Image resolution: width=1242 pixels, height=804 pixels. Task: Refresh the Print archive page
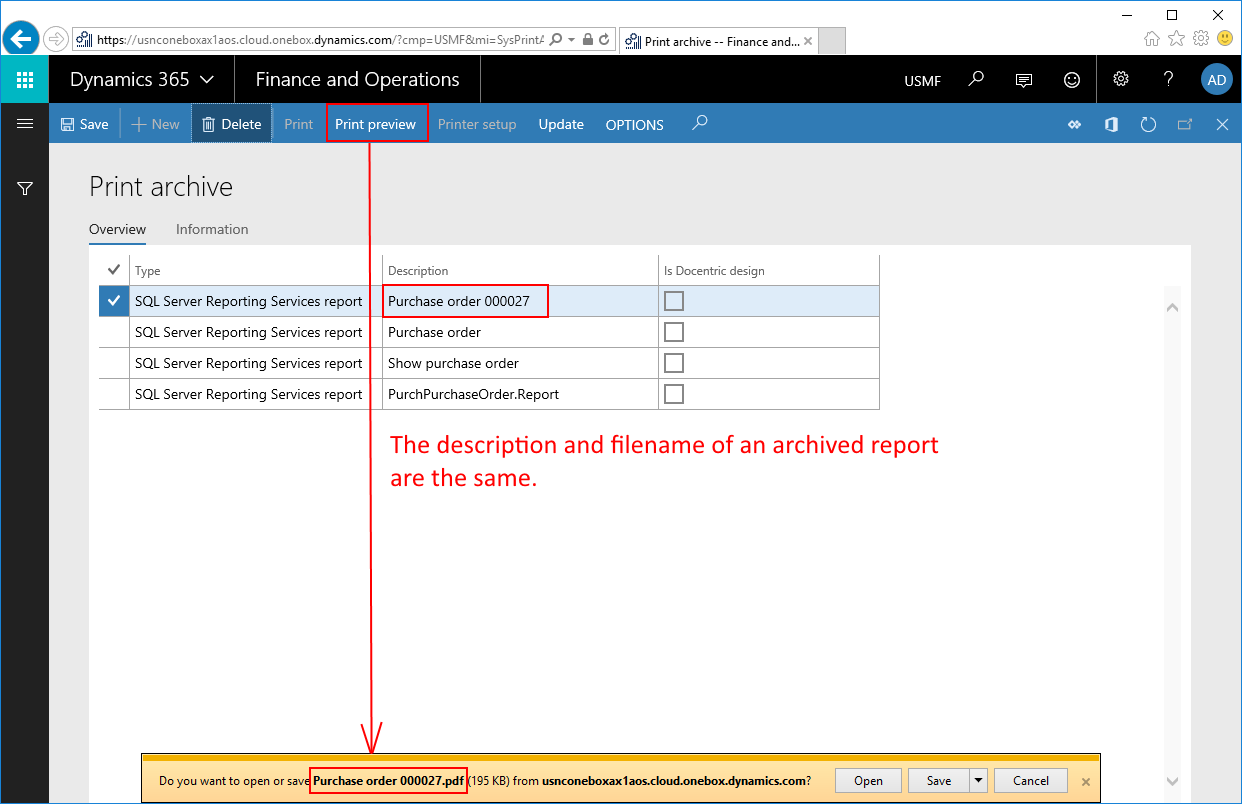pyautogui.click(x=1148, y=125)
